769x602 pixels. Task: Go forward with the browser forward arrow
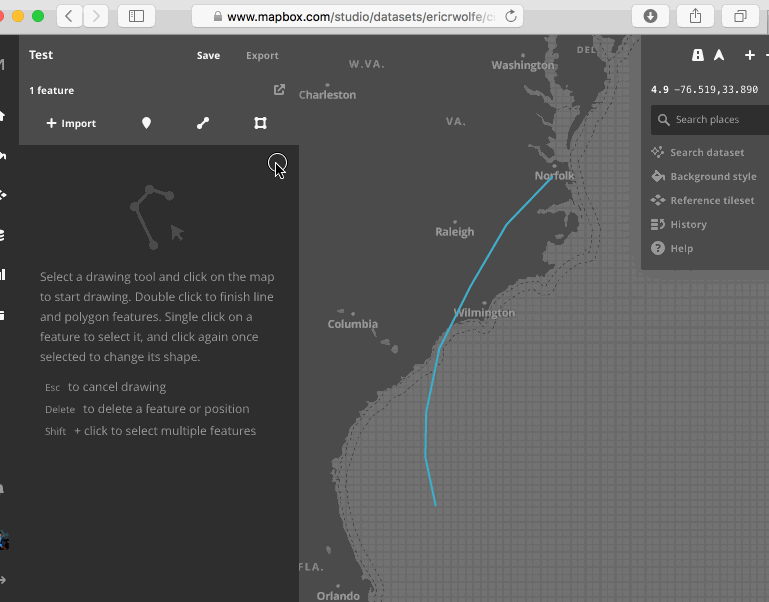(x=96, y=16)
